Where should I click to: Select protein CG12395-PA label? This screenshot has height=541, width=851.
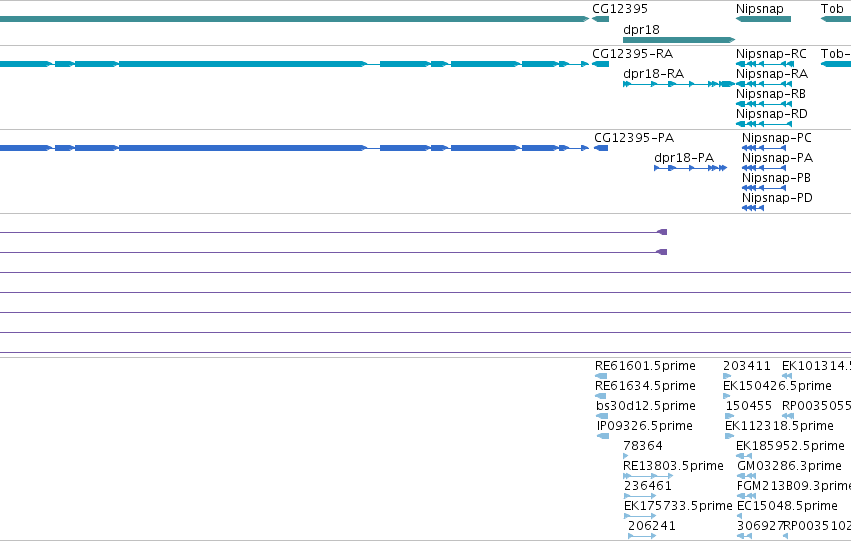(634, 138)
